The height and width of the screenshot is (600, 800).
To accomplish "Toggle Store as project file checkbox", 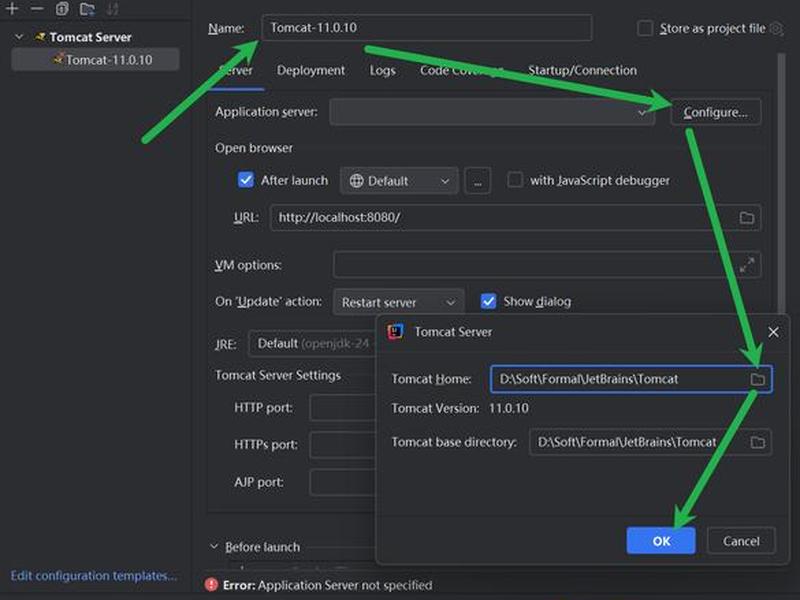I will 645,28.
